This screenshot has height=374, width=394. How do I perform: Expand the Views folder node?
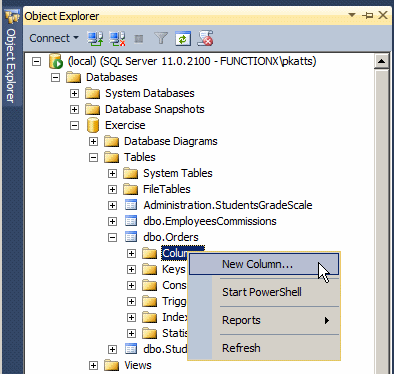pos(93,366)
